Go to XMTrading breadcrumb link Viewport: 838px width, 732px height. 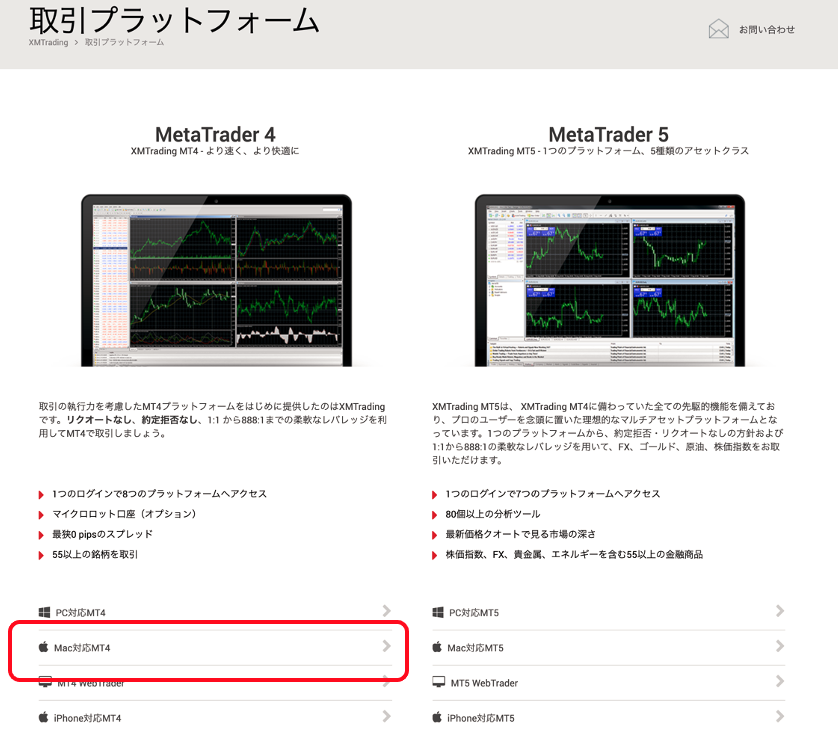49,42
